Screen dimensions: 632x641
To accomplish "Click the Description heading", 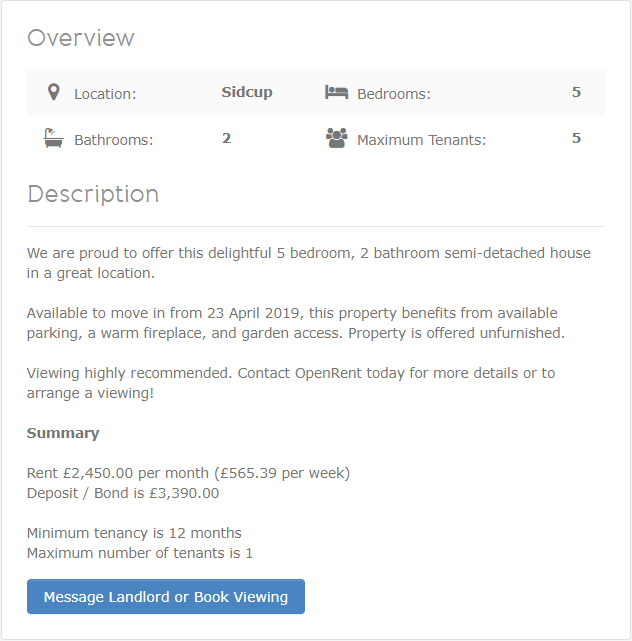I will click(93, 194).
